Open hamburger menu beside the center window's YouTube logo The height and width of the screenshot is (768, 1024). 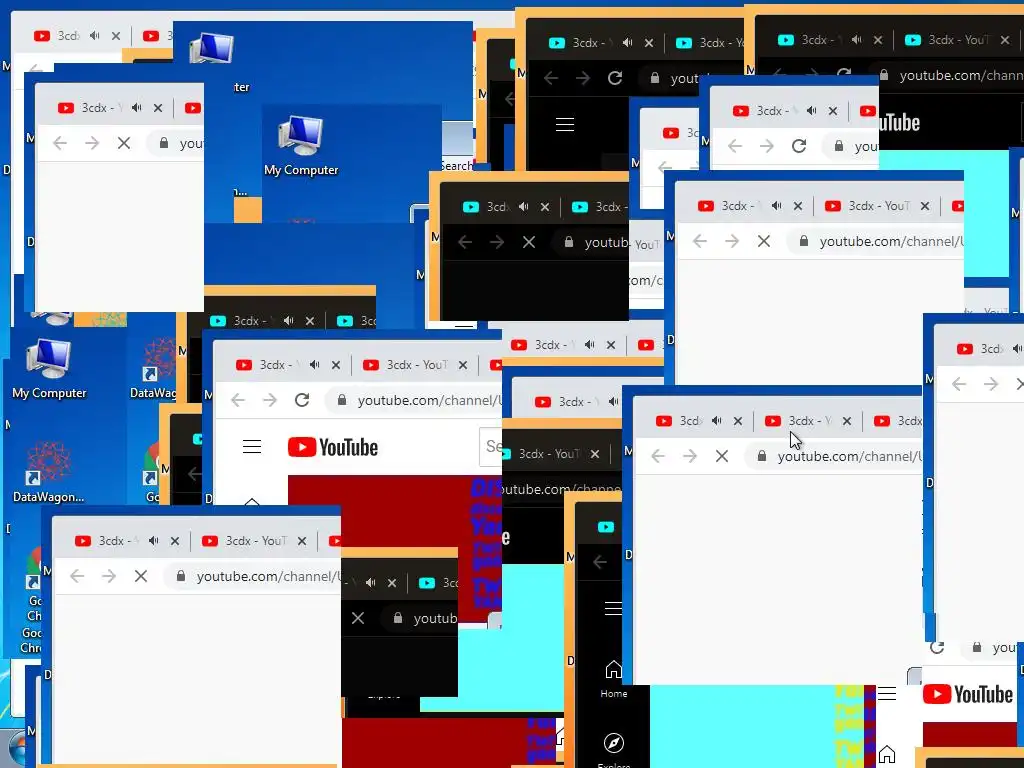[x=252, y=447]
